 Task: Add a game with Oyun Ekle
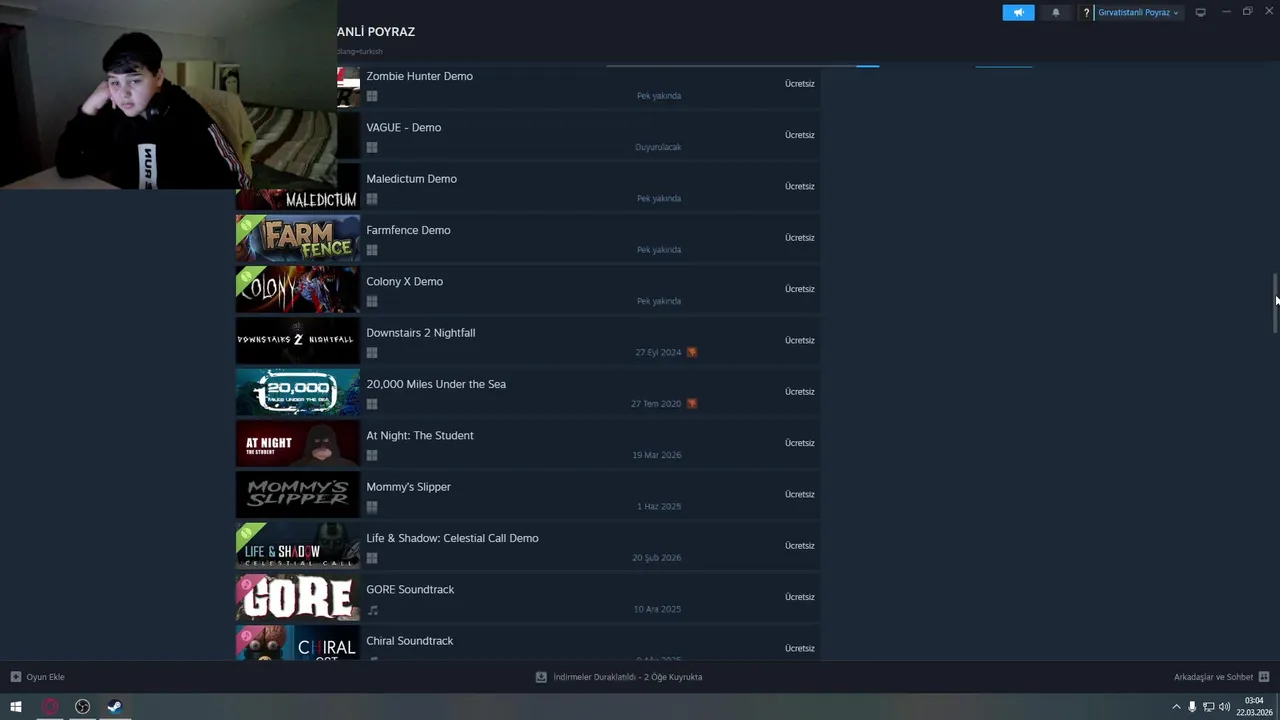click(x=37, y=677)
